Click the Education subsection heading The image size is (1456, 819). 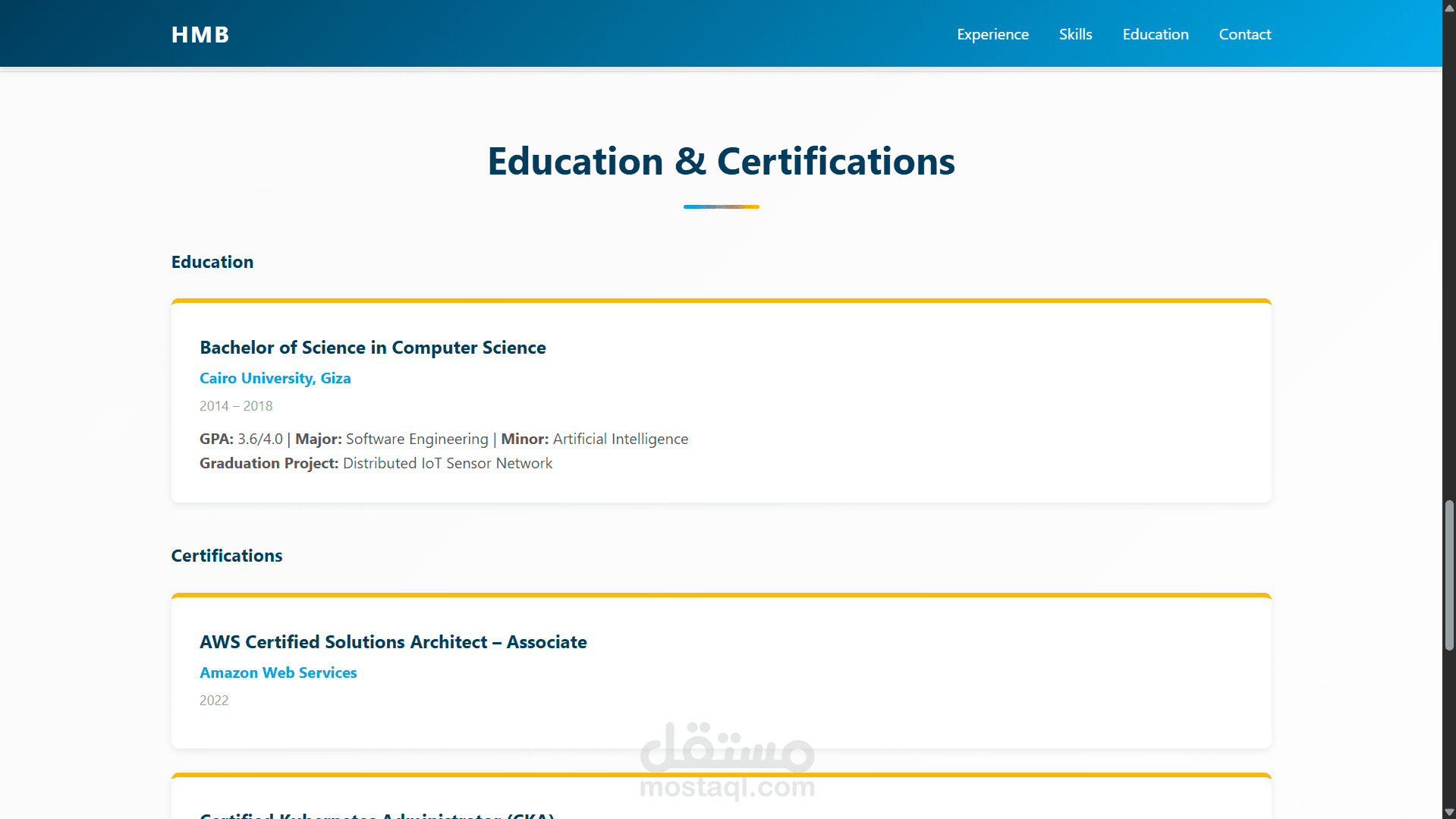pos(212,262)
